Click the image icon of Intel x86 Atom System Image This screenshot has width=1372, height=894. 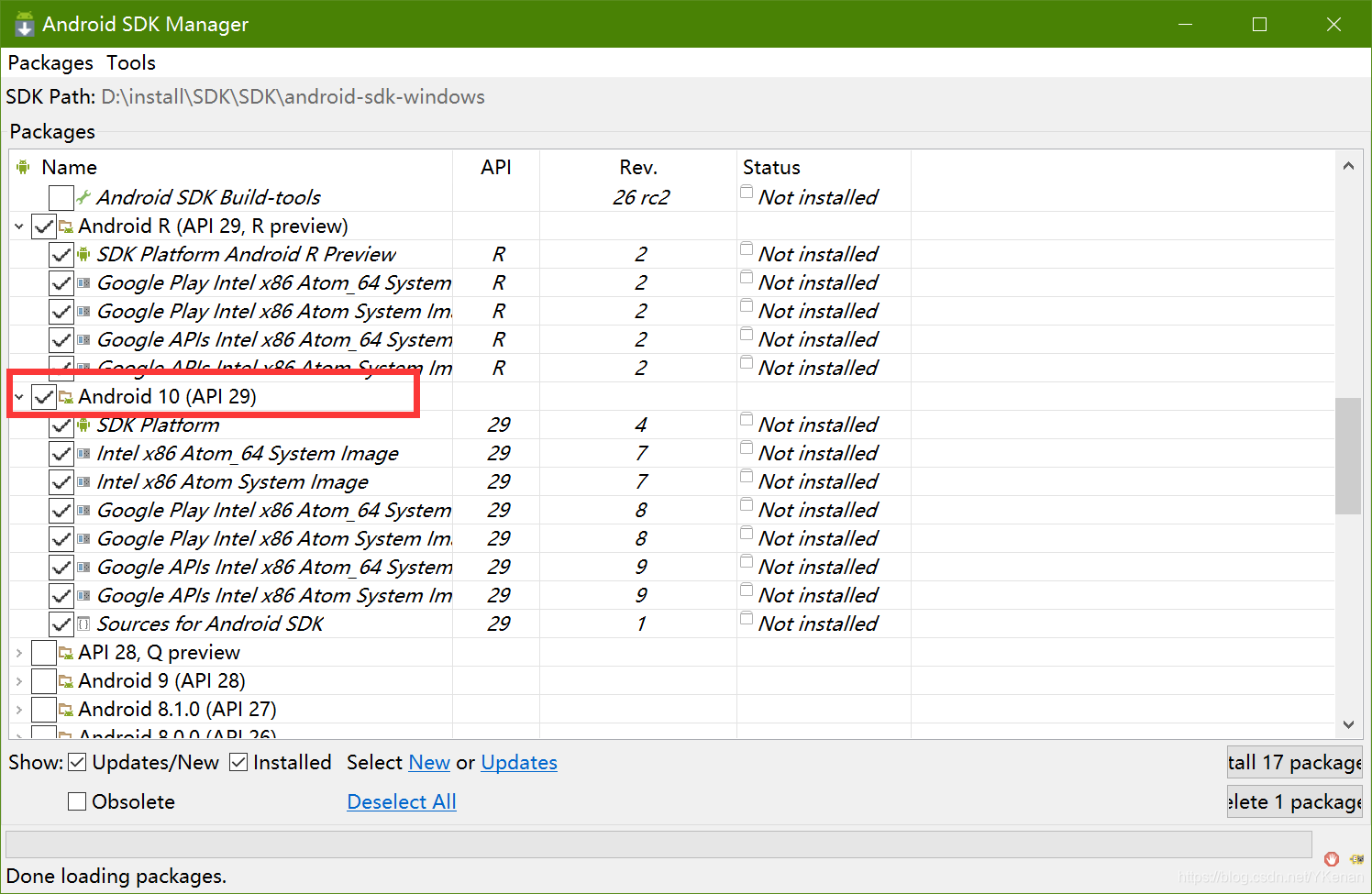[83, 481]
